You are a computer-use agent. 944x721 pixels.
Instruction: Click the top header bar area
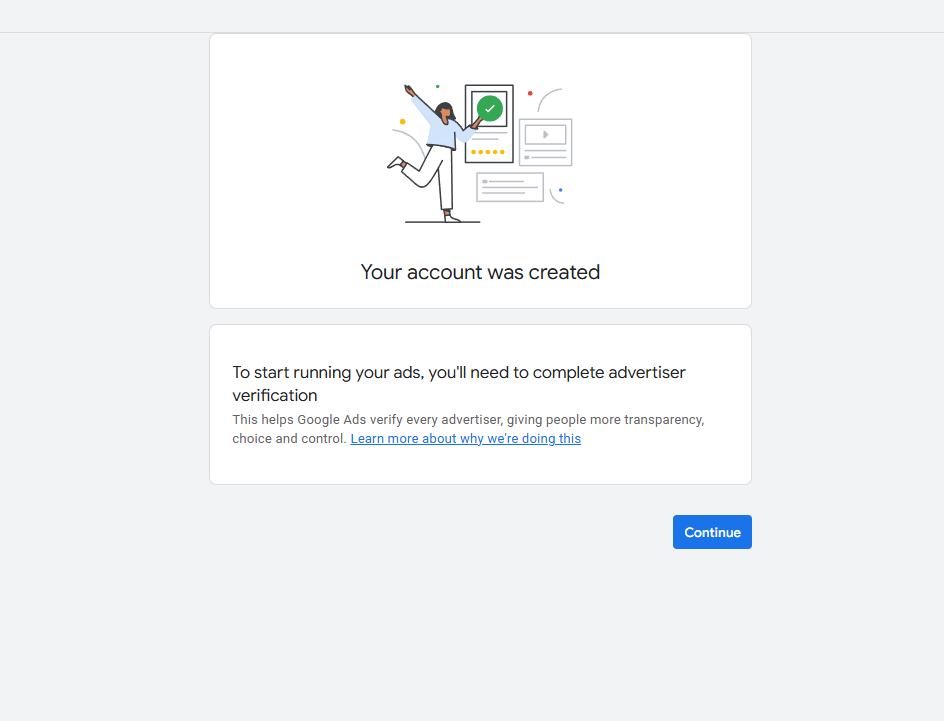(x=472, y=16)
